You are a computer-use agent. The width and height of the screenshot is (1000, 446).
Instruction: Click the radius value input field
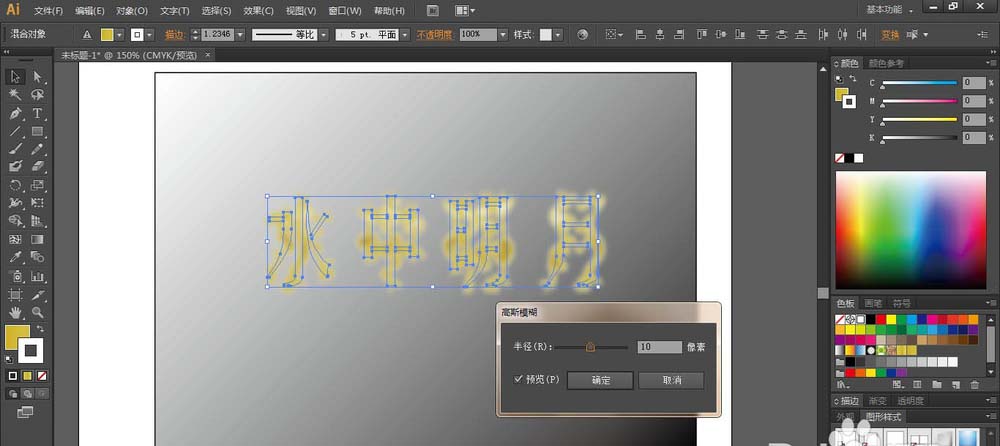[x=658, y=347]
